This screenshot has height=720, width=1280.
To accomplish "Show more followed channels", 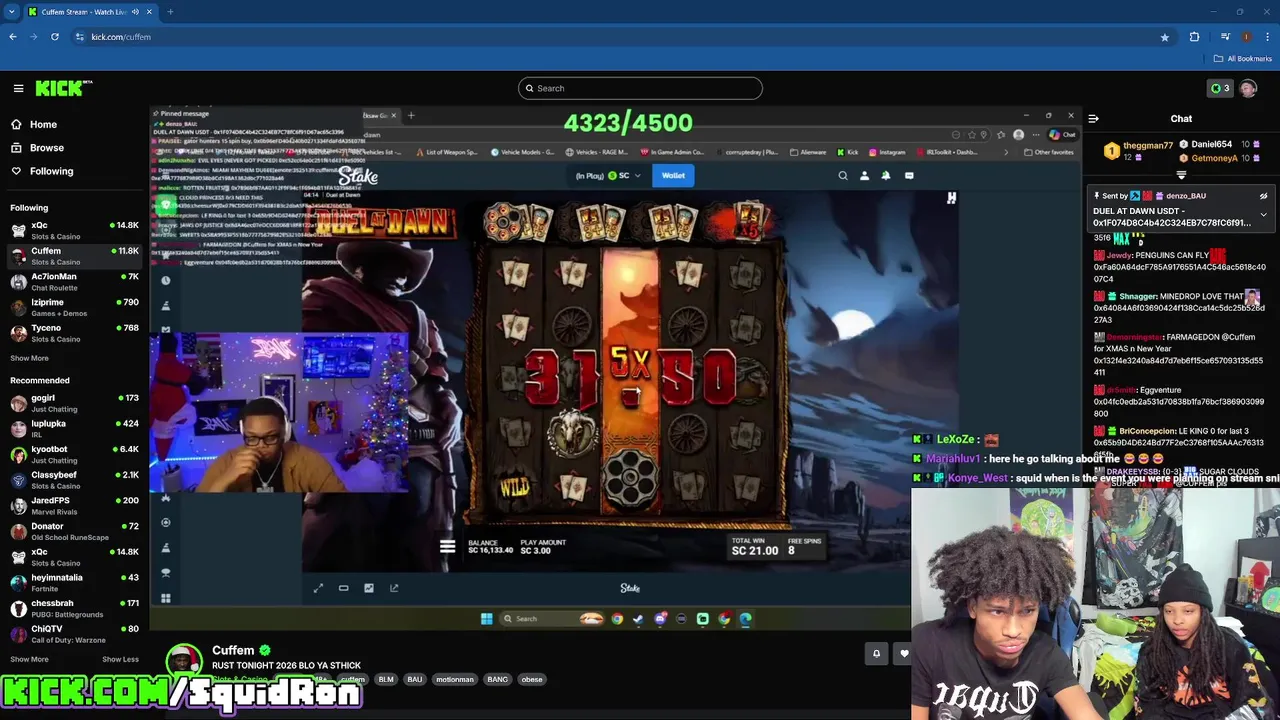I will pos(29,358).
